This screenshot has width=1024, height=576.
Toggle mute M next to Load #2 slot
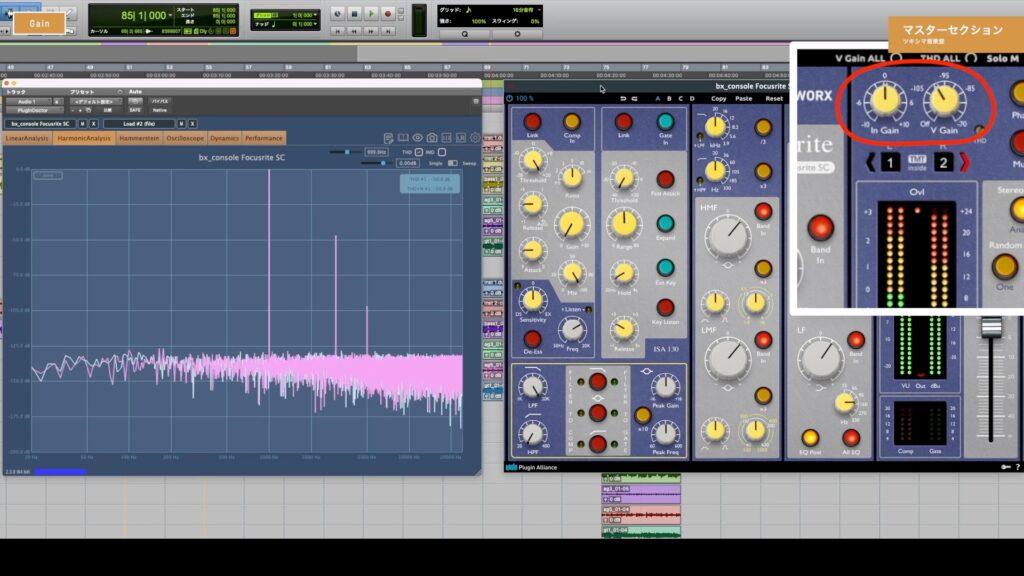pyautogui.click(x=182, y=123)
